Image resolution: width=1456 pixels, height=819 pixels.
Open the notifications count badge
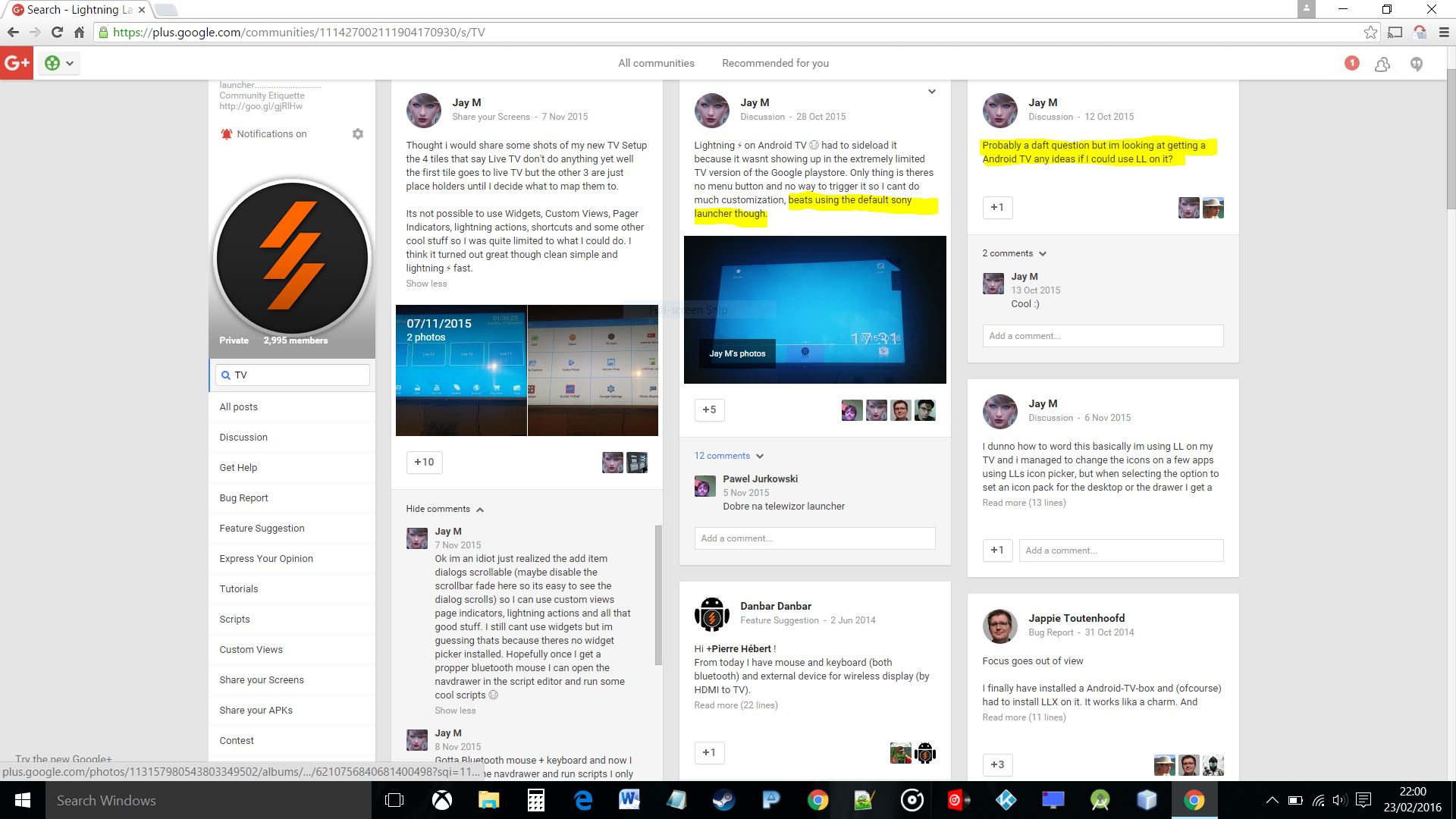(x=1351, y=63)
